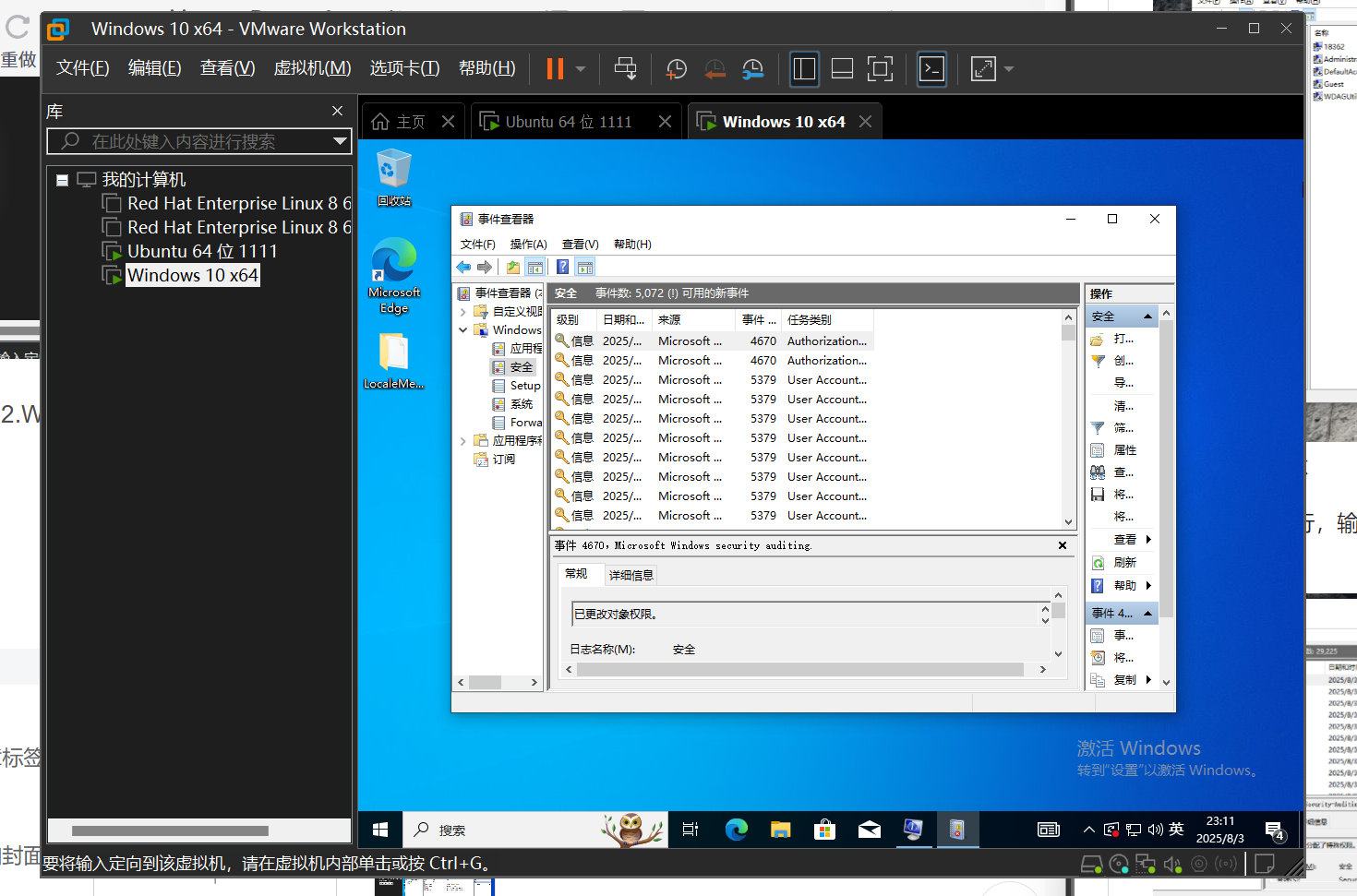The height and width of the screenshot is (896, 1357).
Task: Click the guest taskbar Windows Start button
Action: (x=380, y=830)
